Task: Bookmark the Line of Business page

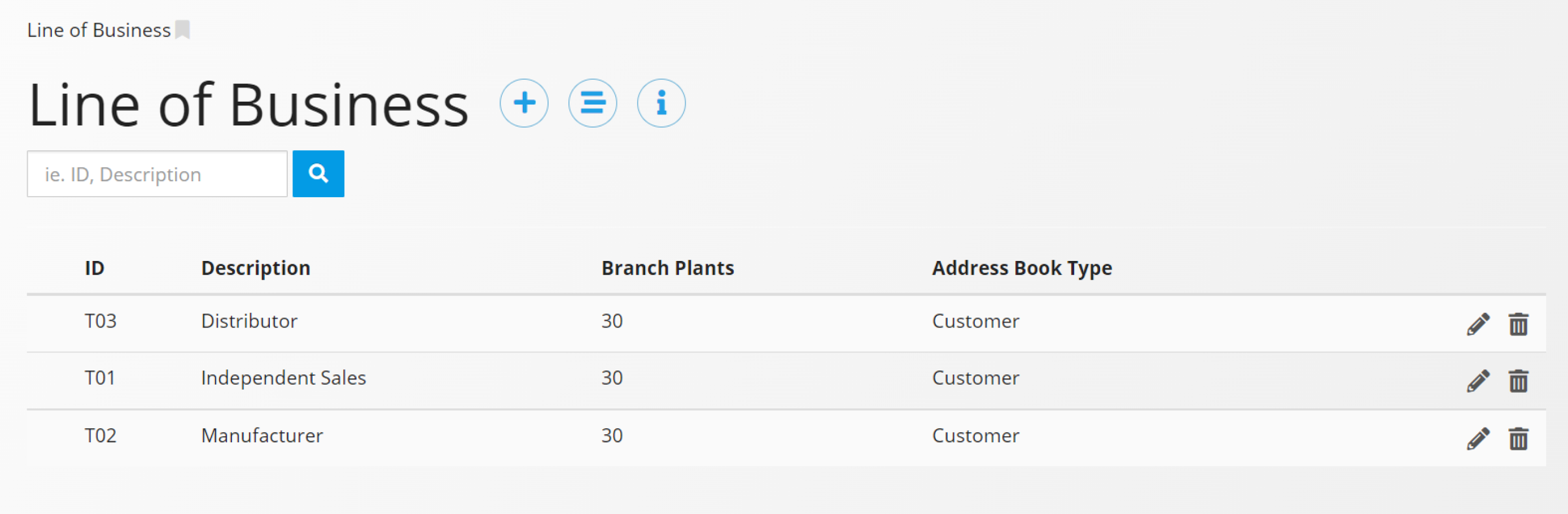Action: 183,29
